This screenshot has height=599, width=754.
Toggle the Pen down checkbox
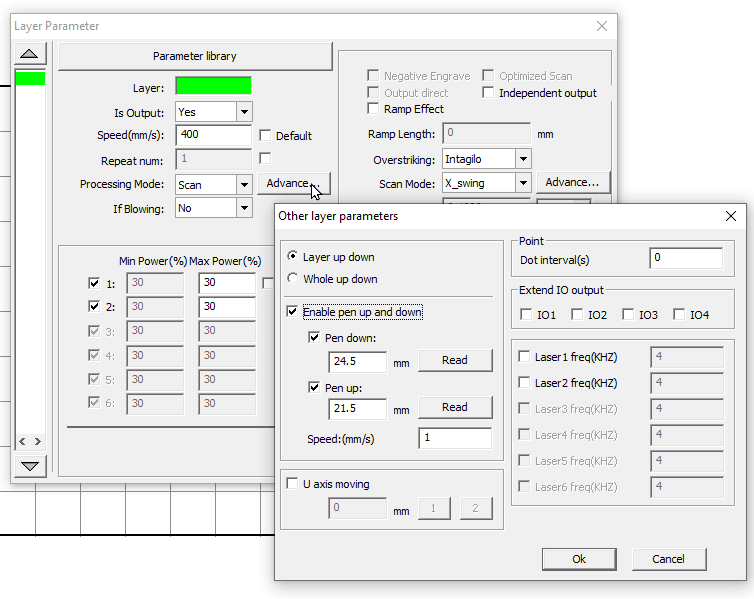314,337
